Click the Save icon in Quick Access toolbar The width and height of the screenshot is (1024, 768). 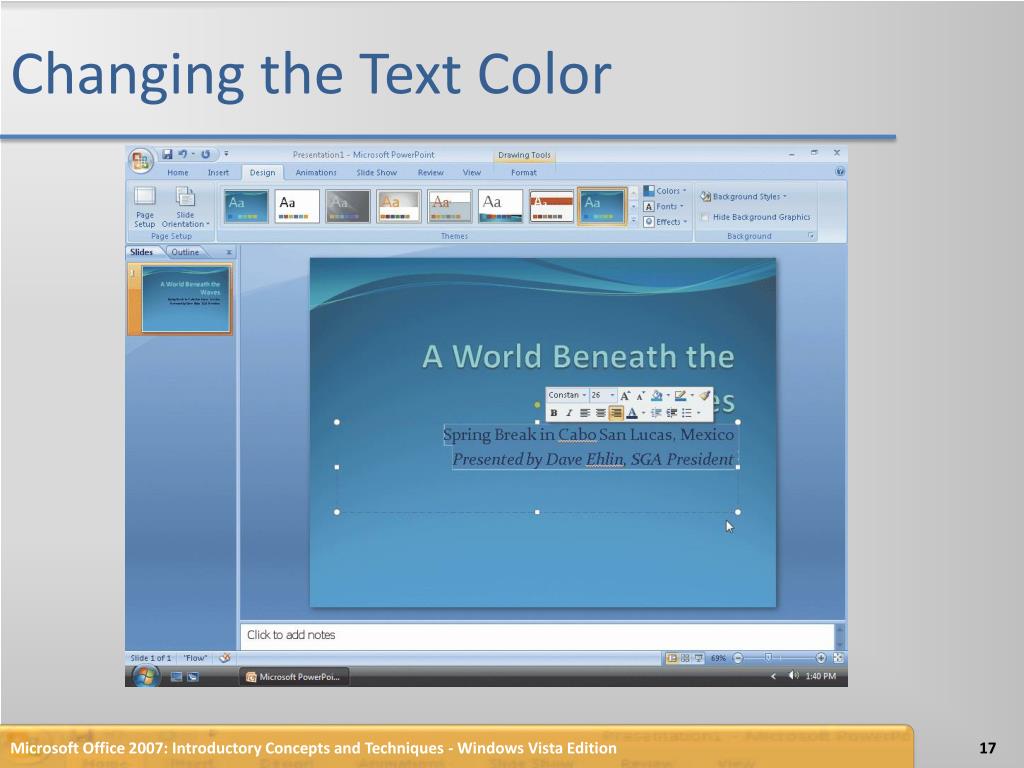click(167, 154)
